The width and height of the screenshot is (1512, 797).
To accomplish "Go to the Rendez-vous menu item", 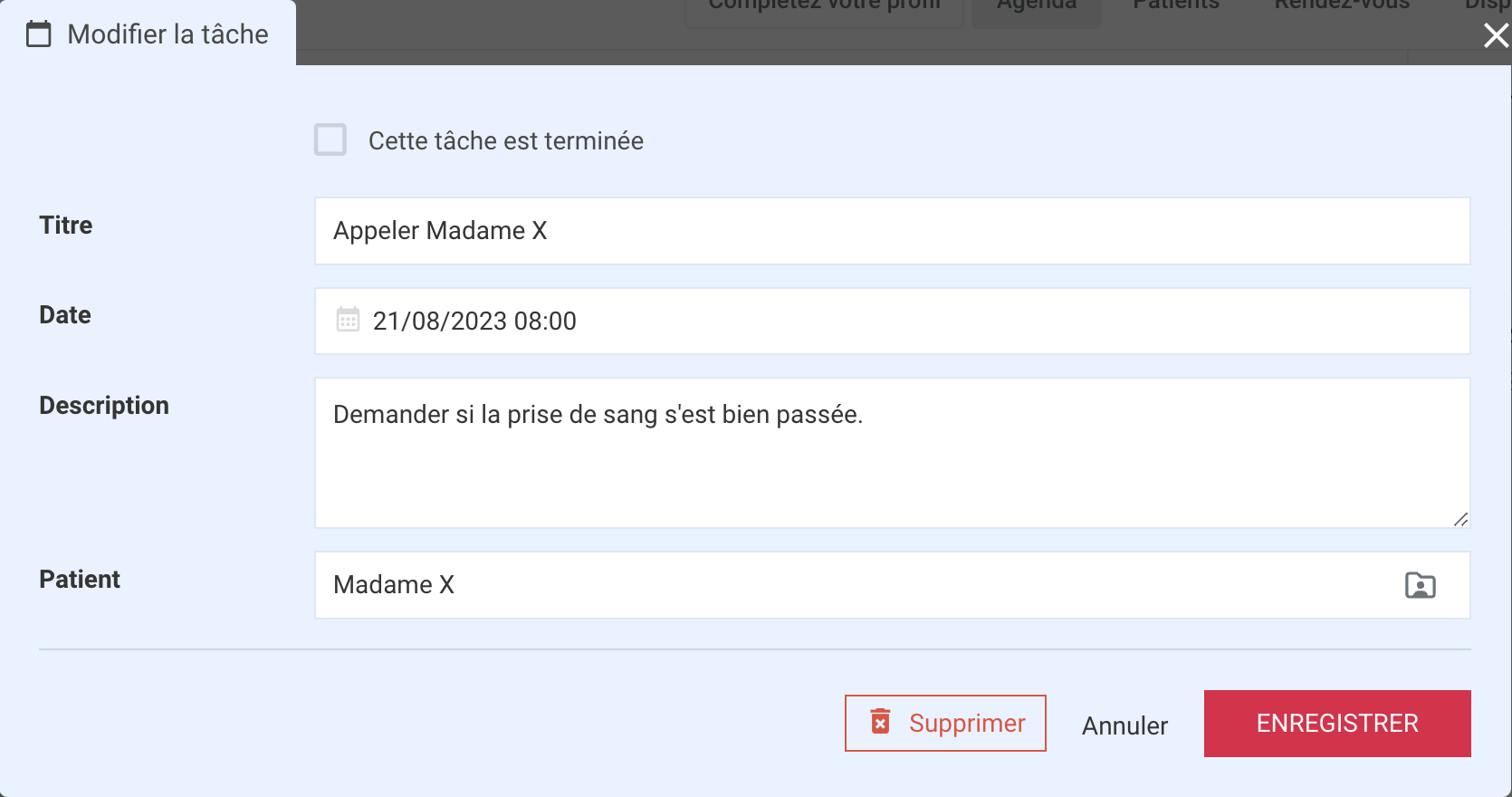I will [x=1342, y=5].
